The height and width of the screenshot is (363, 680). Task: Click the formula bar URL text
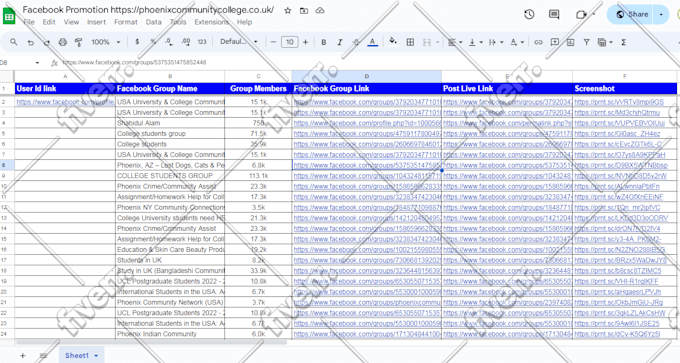(134, 62)
